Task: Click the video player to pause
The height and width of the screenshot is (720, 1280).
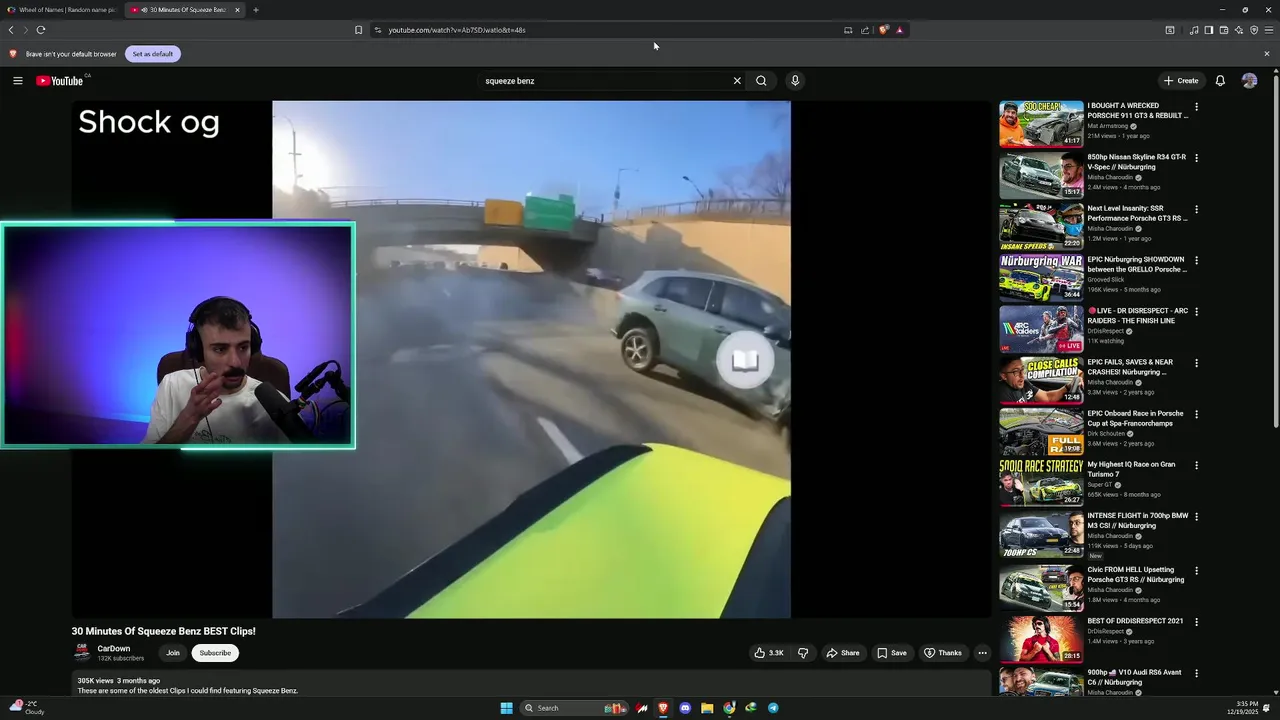Action: tap(531, 360)
